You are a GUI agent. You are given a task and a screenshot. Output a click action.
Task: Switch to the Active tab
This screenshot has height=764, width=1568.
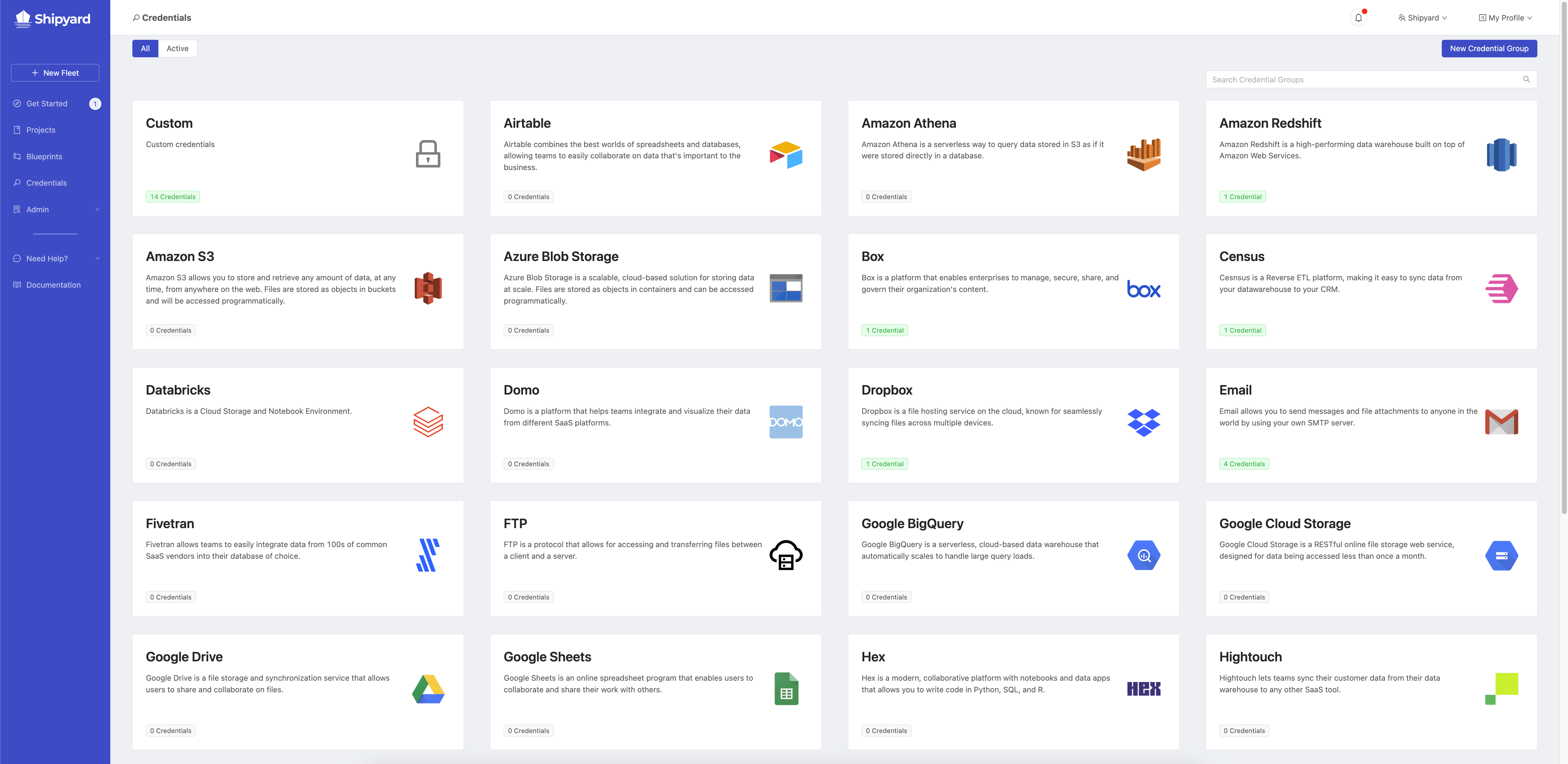click(x=177, y=49)
